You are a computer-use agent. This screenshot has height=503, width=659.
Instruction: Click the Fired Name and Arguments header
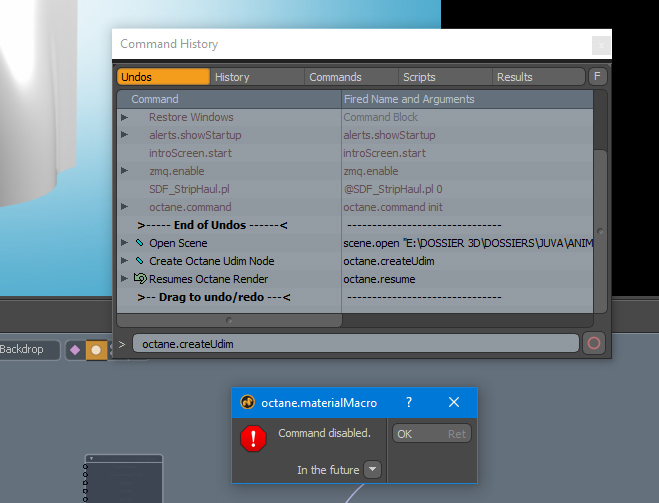467,99
